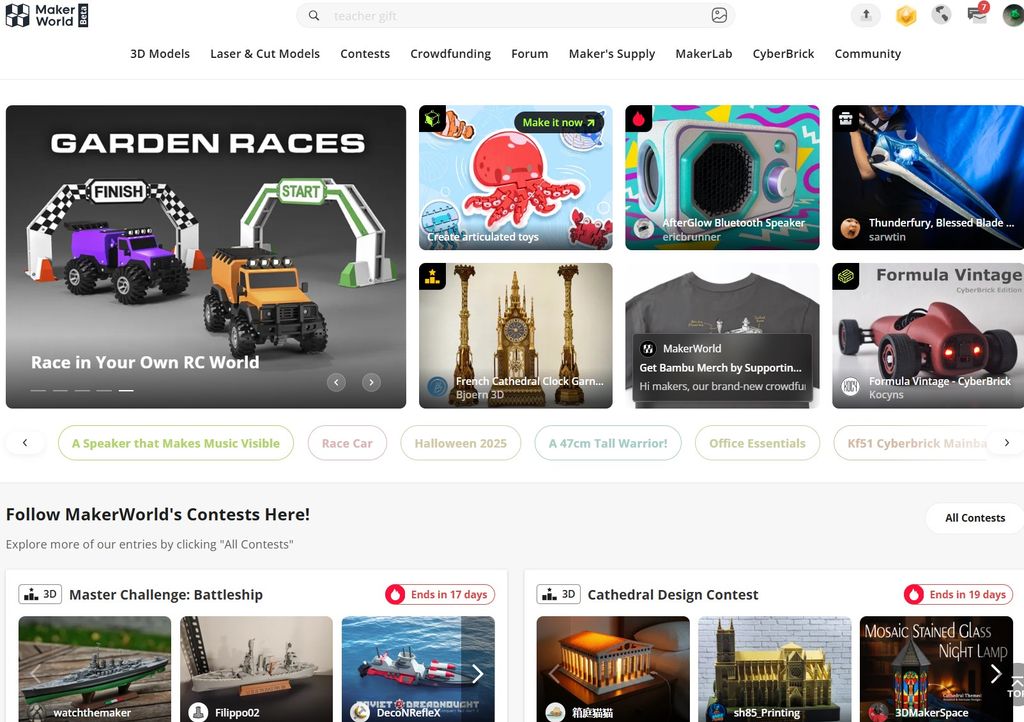Click the All Contests button

pyautogui.click(x=972, y=518)
